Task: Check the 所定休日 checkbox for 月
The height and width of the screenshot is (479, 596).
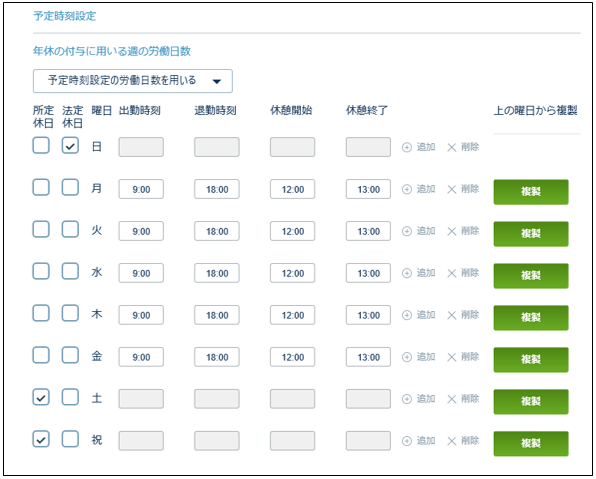Action: point(41,187)
